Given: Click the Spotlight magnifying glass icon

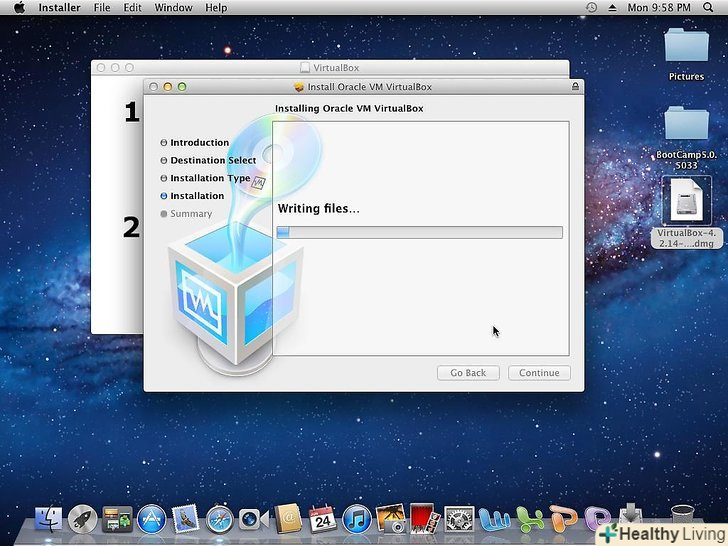Looking at the screenshot, I should tap(709, 8).
